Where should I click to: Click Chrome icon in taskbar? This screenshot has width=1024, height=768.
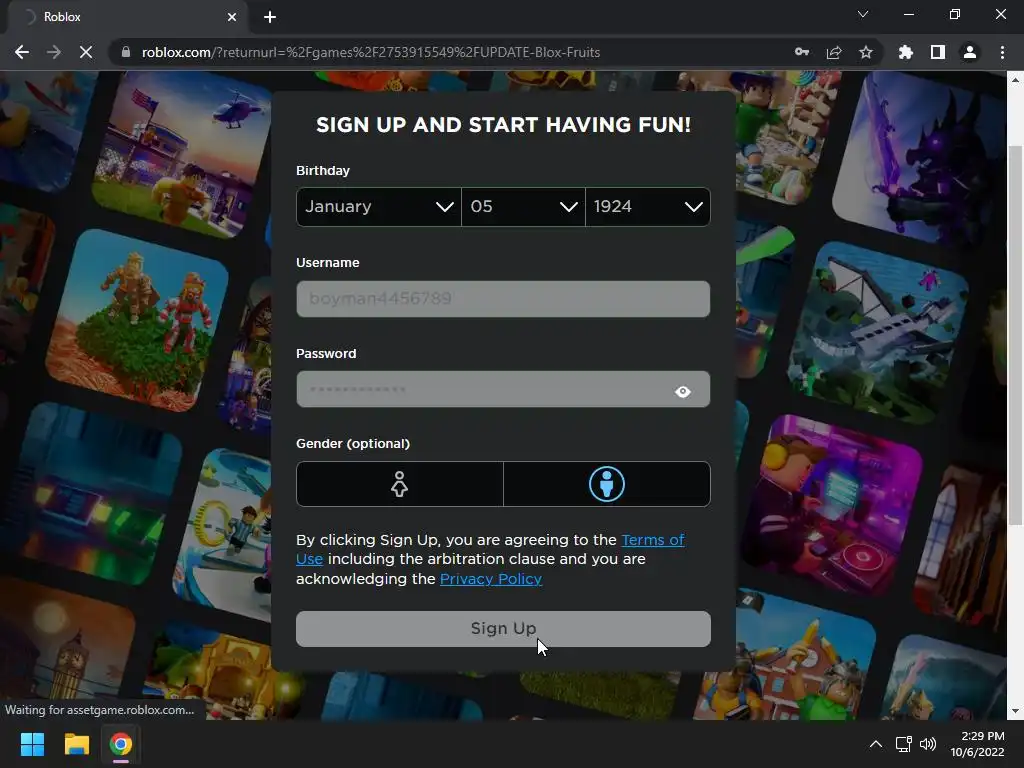(121, 744)
